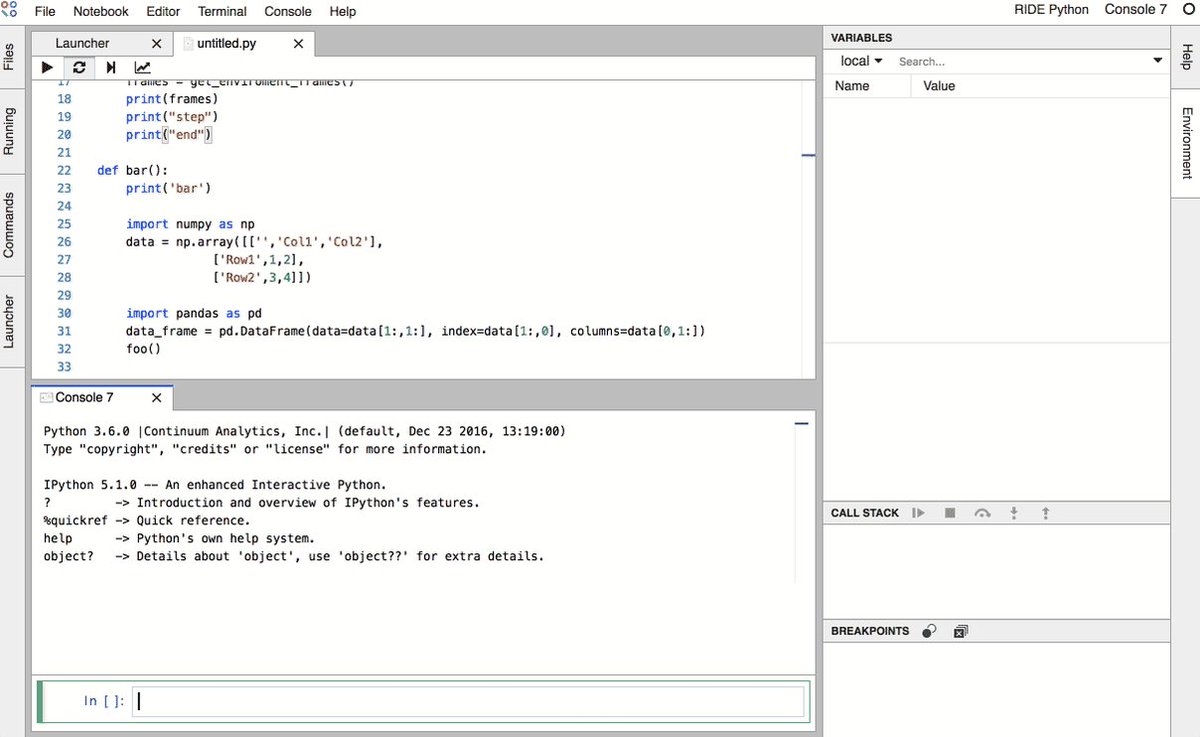1200x737 pixels.
Task: Select the Environment tab on right sidebar
Action: [1187, 143]
